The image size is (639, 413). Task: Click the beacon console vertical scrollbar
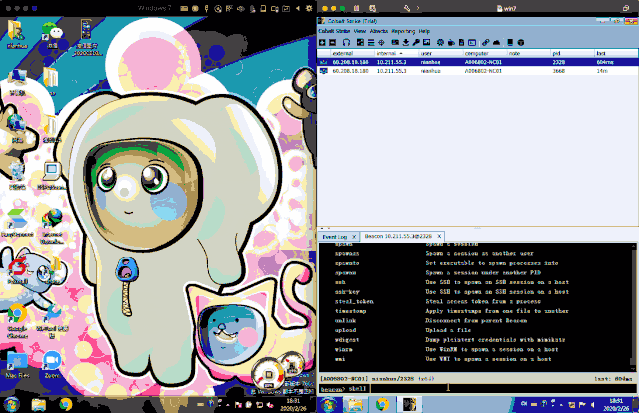click(634, 305)
